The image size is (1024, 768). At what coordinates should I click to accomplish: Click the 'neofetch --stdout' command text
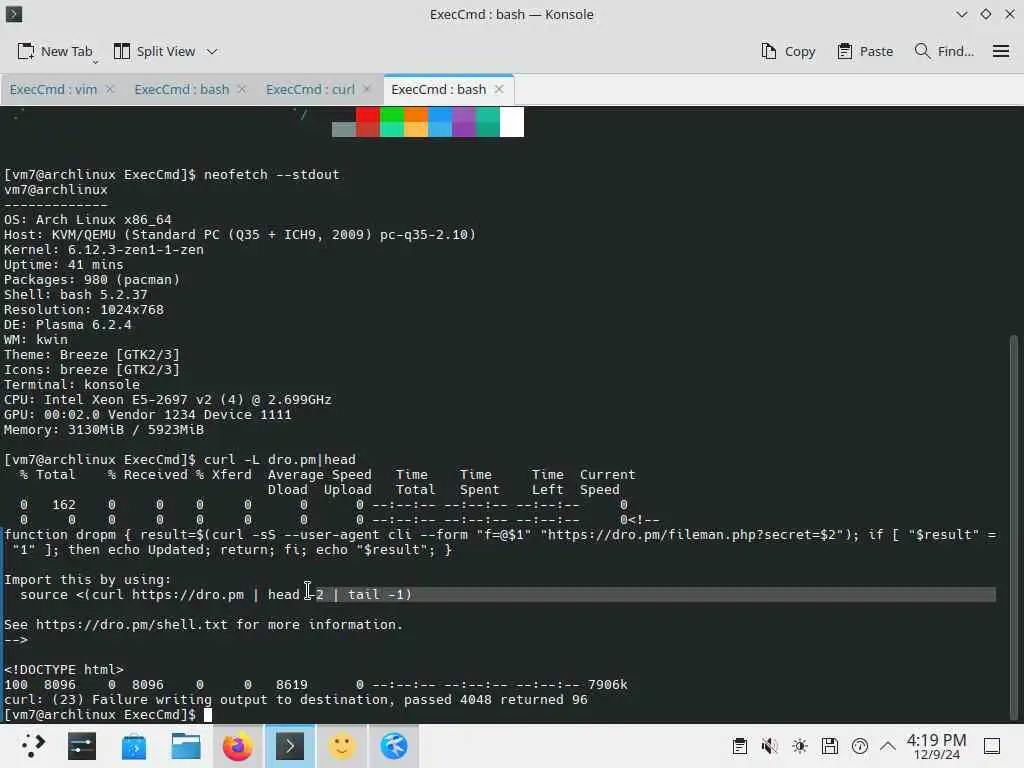(x=272, y=174)
